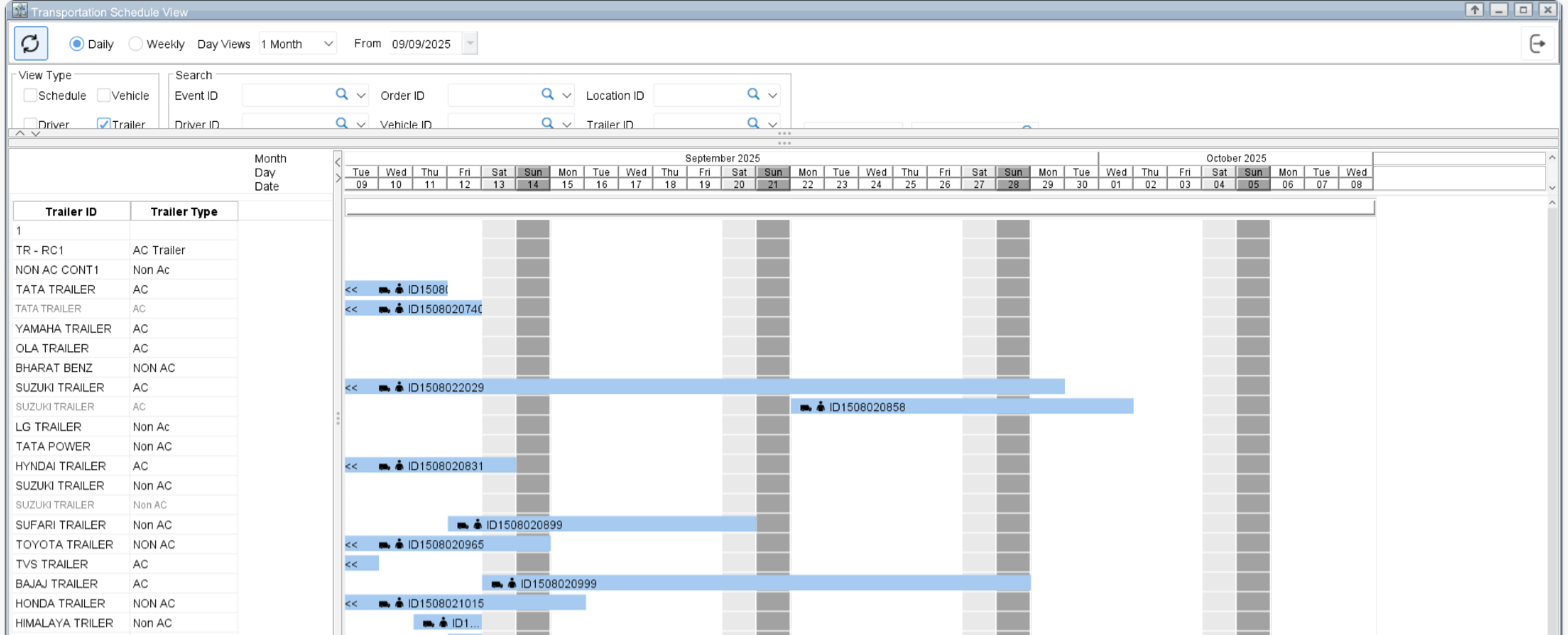Click the Location ID search magnifier
This screenshot has height=635, width=1568.
click(x=754, y=95)
